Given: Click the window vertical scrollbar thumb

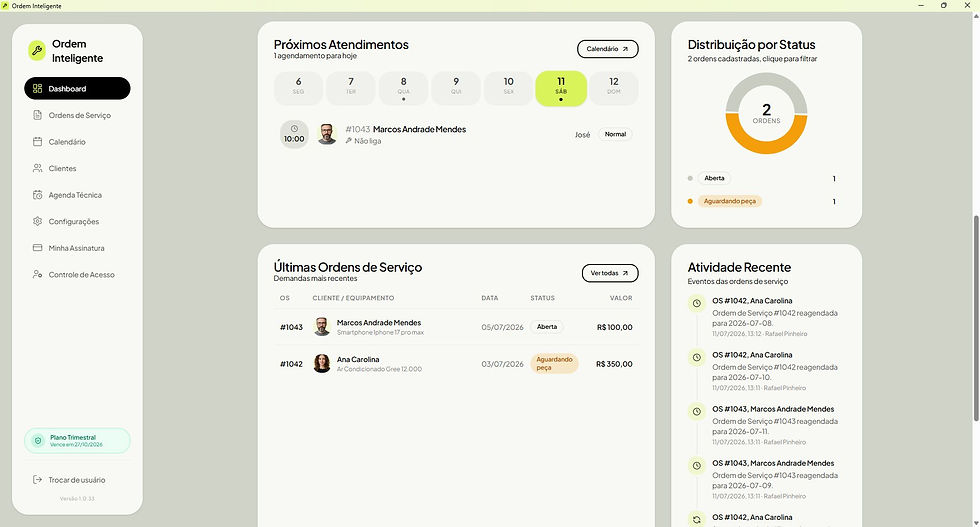Looking at the screenshot, I should tap(976, 318).
